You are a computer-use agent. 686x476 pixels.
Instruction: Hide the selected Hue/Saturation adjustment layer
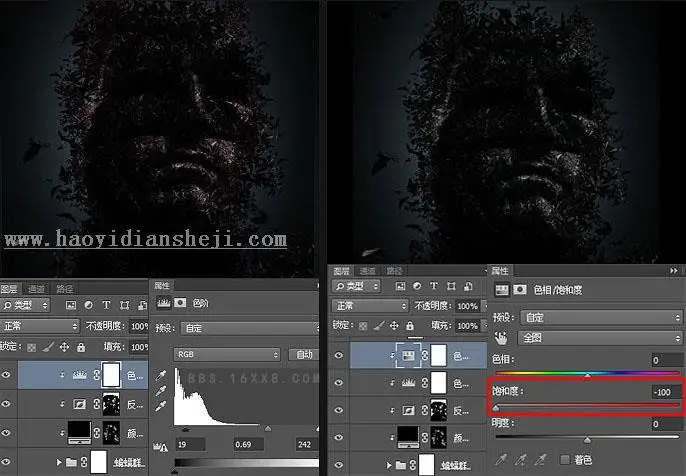tap(338, 355)
